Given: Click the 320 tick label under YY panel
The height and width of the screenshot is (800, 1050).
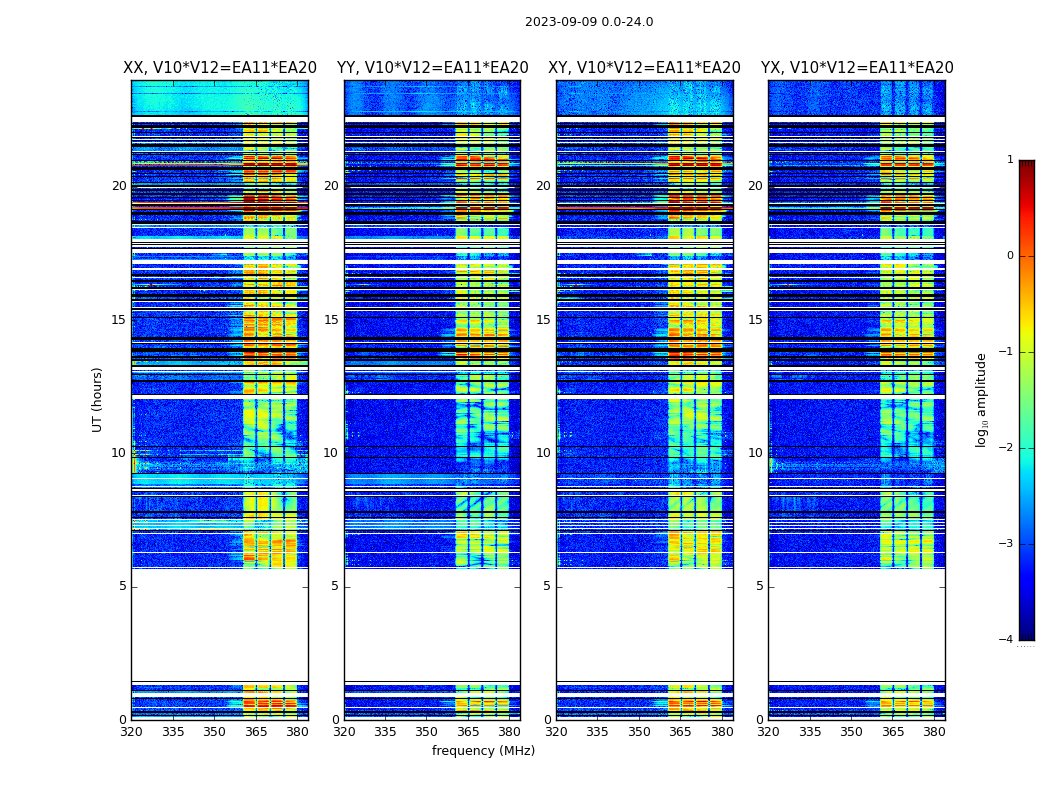Looking at the screenshot, I should [344, 732].
